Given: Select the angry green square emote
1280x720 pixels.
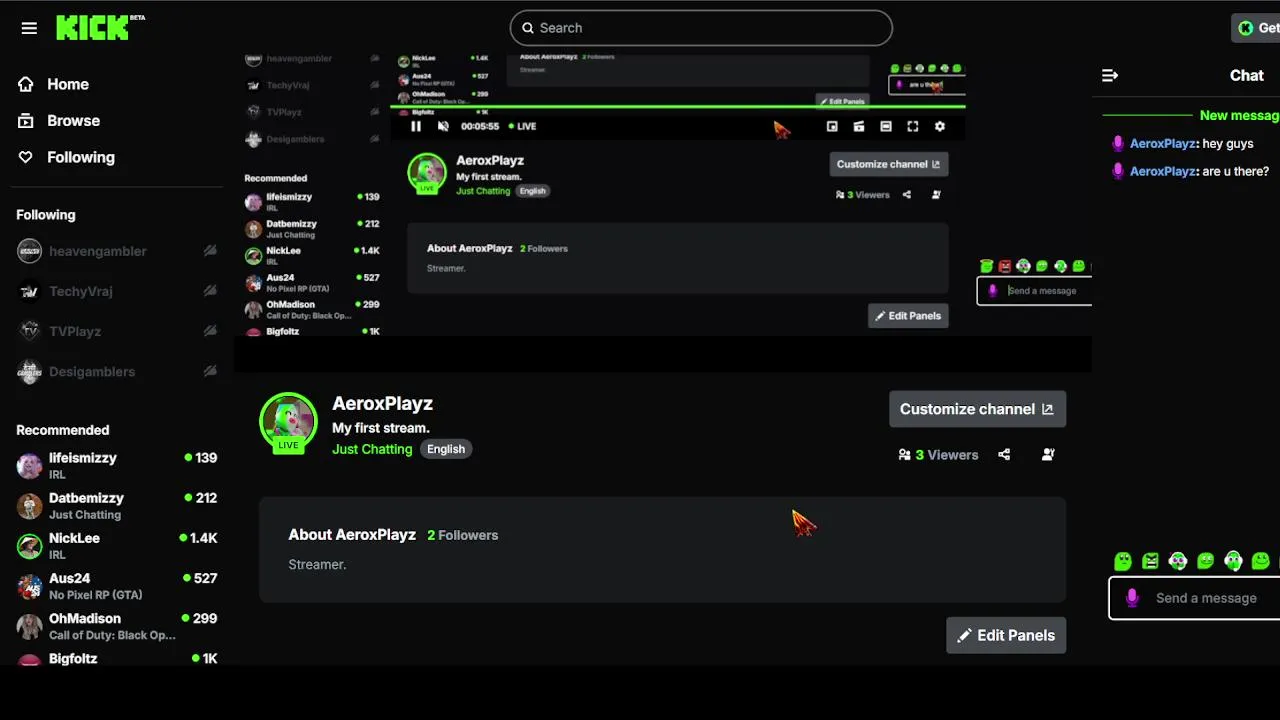Looking at the screenshot, I should point(1151,561).
